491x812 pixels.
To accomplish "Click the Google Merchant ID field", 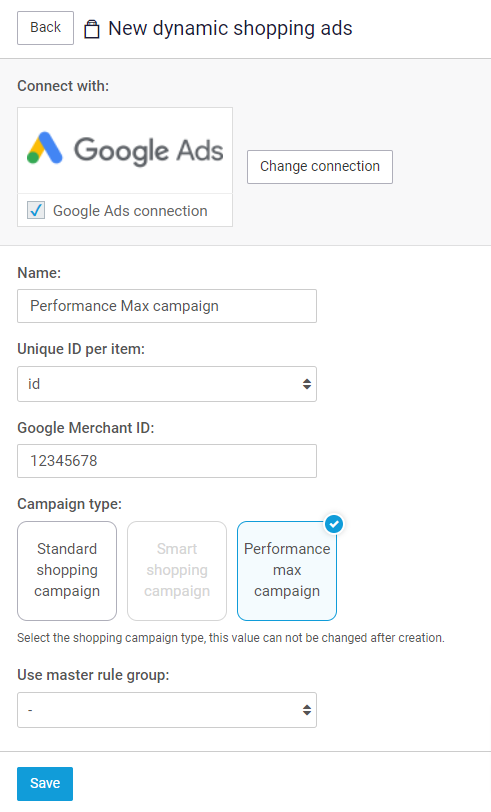I will (x=167, y=461).
